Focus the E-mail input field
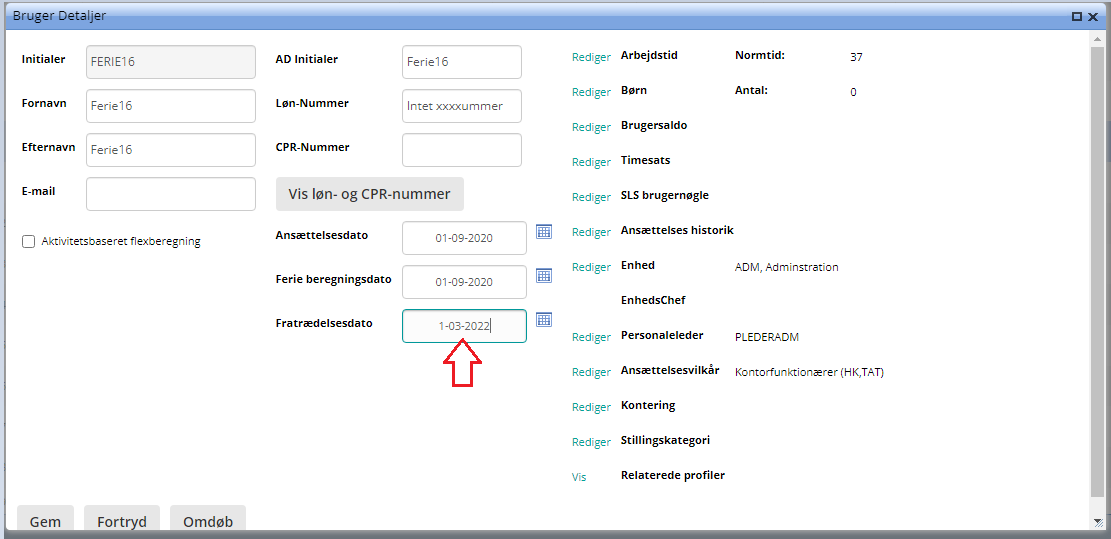The height and width of the screenshot is (539, 1111). click(171, 194)
